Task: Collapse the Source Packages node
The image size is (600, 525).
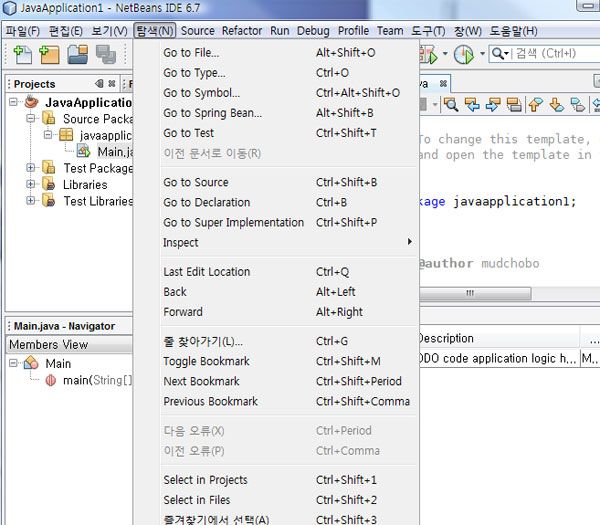Action: coord(31,119)
